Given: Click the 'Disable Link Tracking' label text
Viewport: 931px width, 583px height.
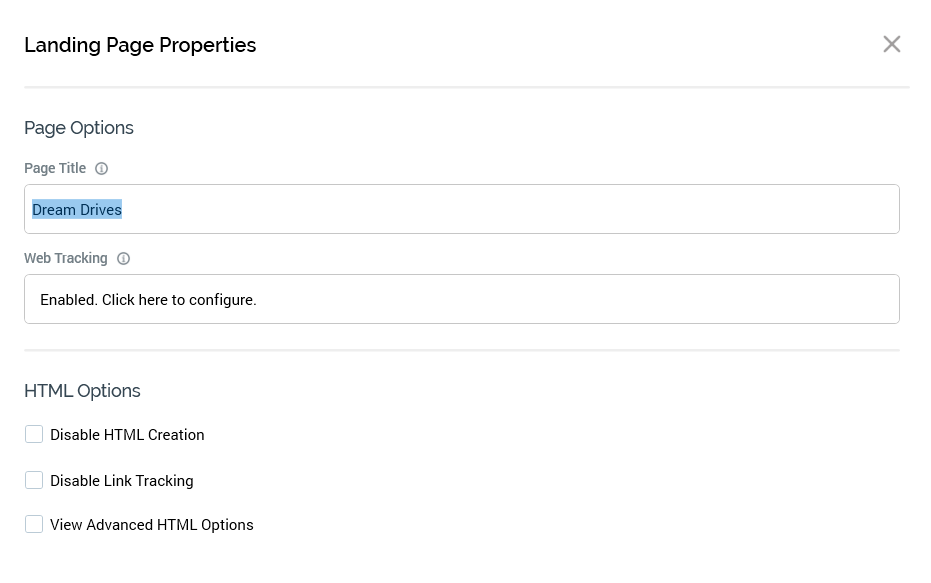Looking at the screenshot, I should (x=121, y=480).
